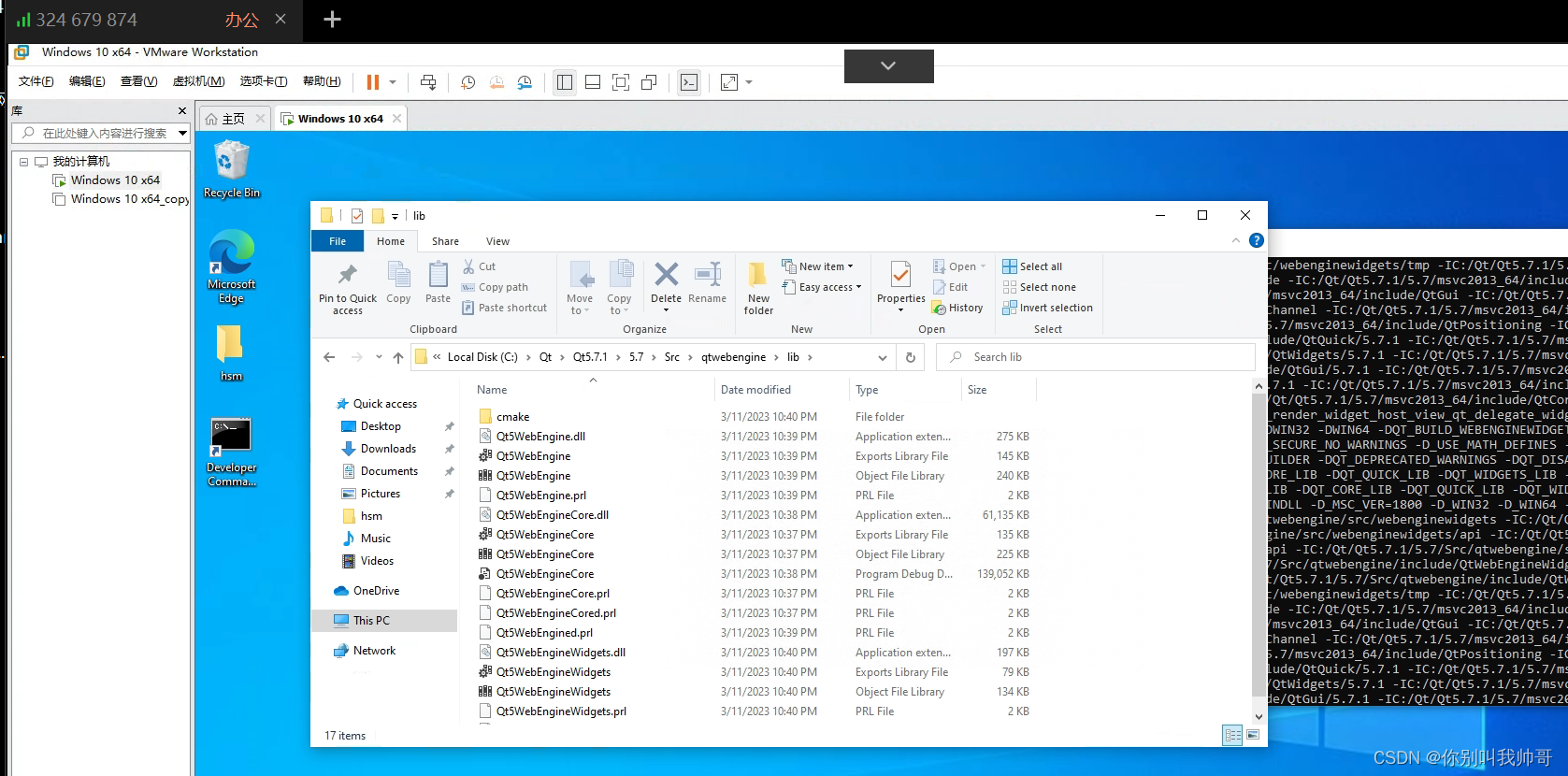Open recent locations dropdown arrow
This screenshot has width=1568, height=776.
pos(379,357)
